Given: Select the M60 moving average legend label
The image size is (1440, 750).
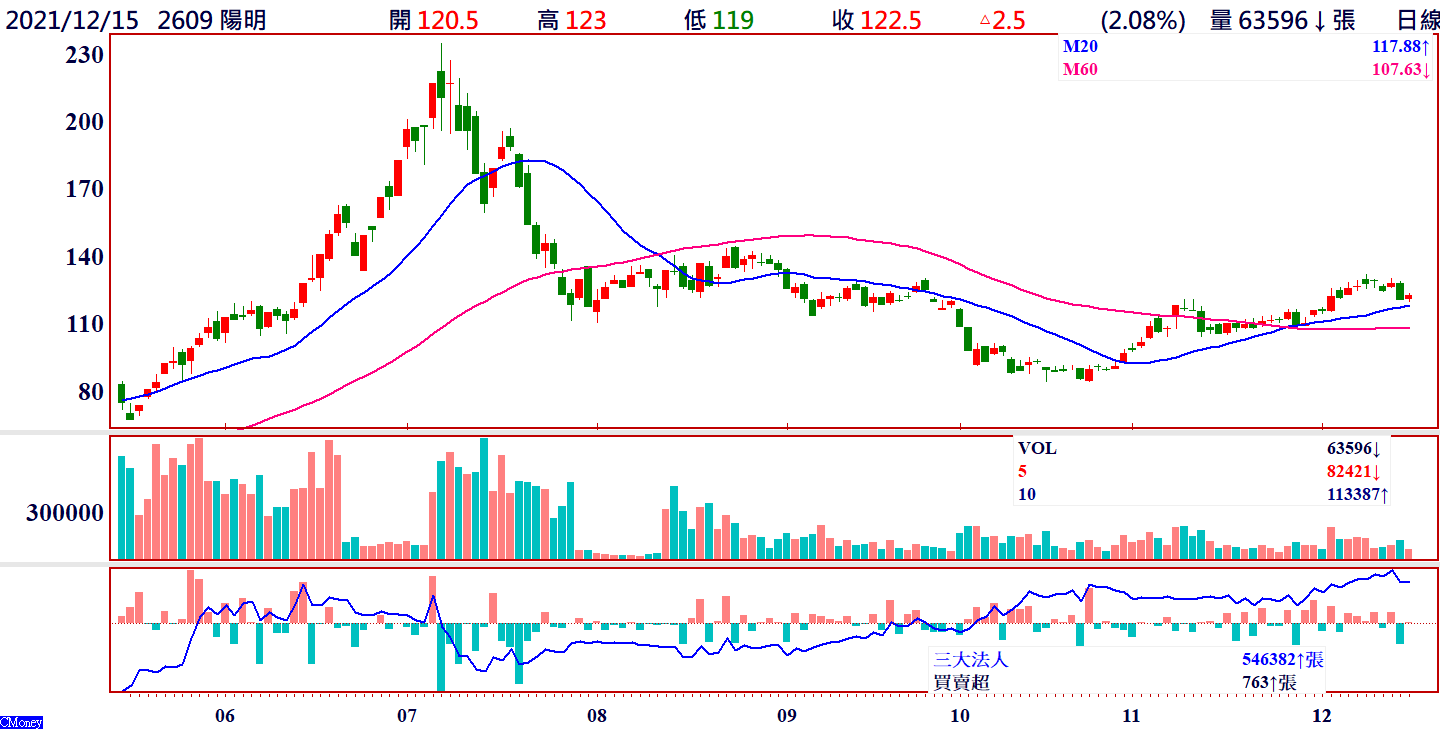Looking at the screenshot, I should click(x=1078, y=70).
